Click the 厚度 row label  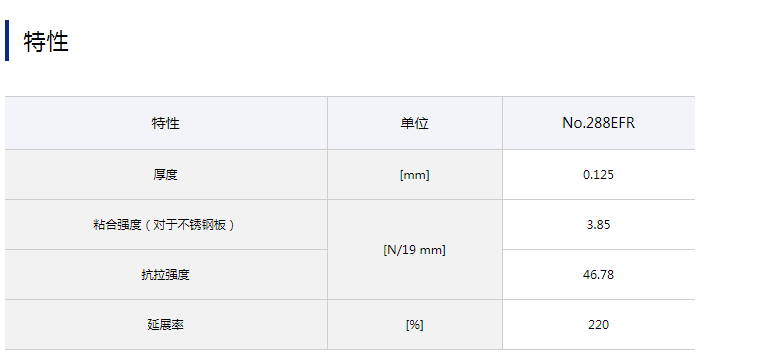(166, 174)
